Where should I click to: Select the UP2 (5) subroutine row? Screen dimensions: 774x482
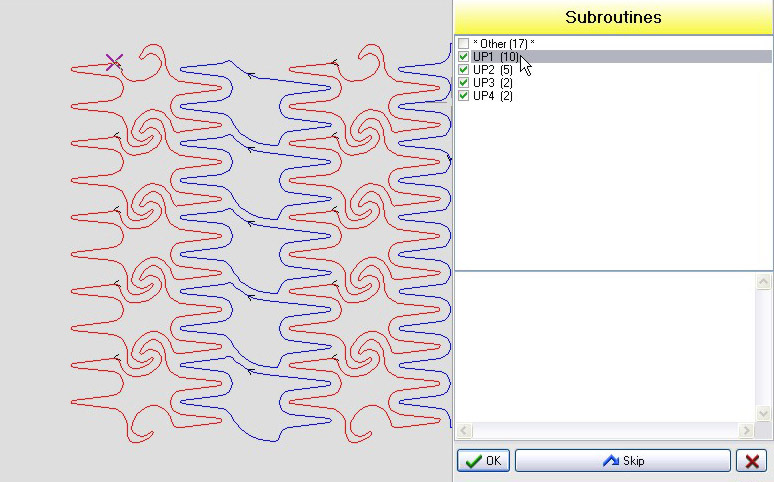[x=493, y=70]
